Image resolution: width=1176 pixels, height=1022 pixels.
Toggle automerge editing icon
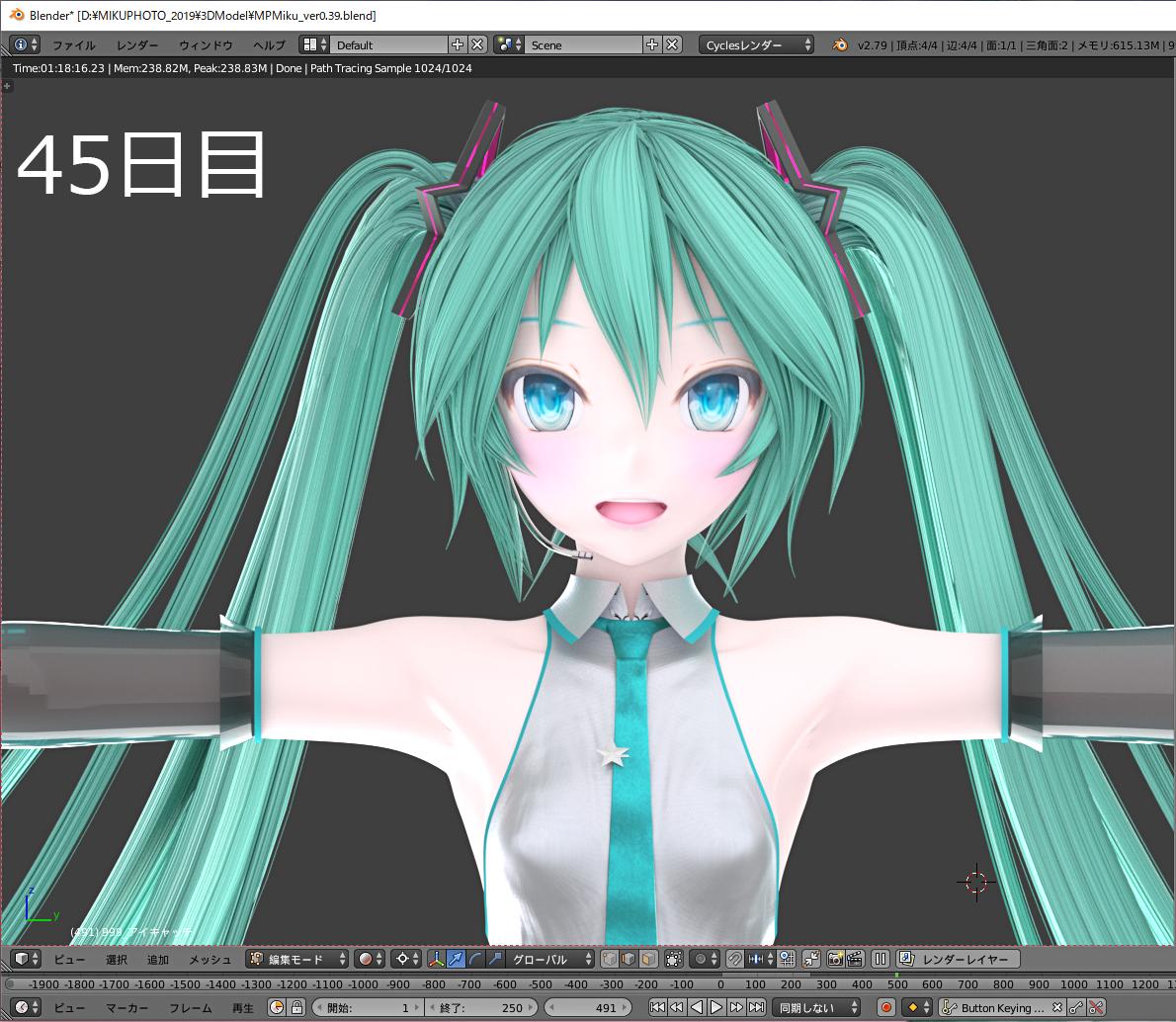(811, 959)
